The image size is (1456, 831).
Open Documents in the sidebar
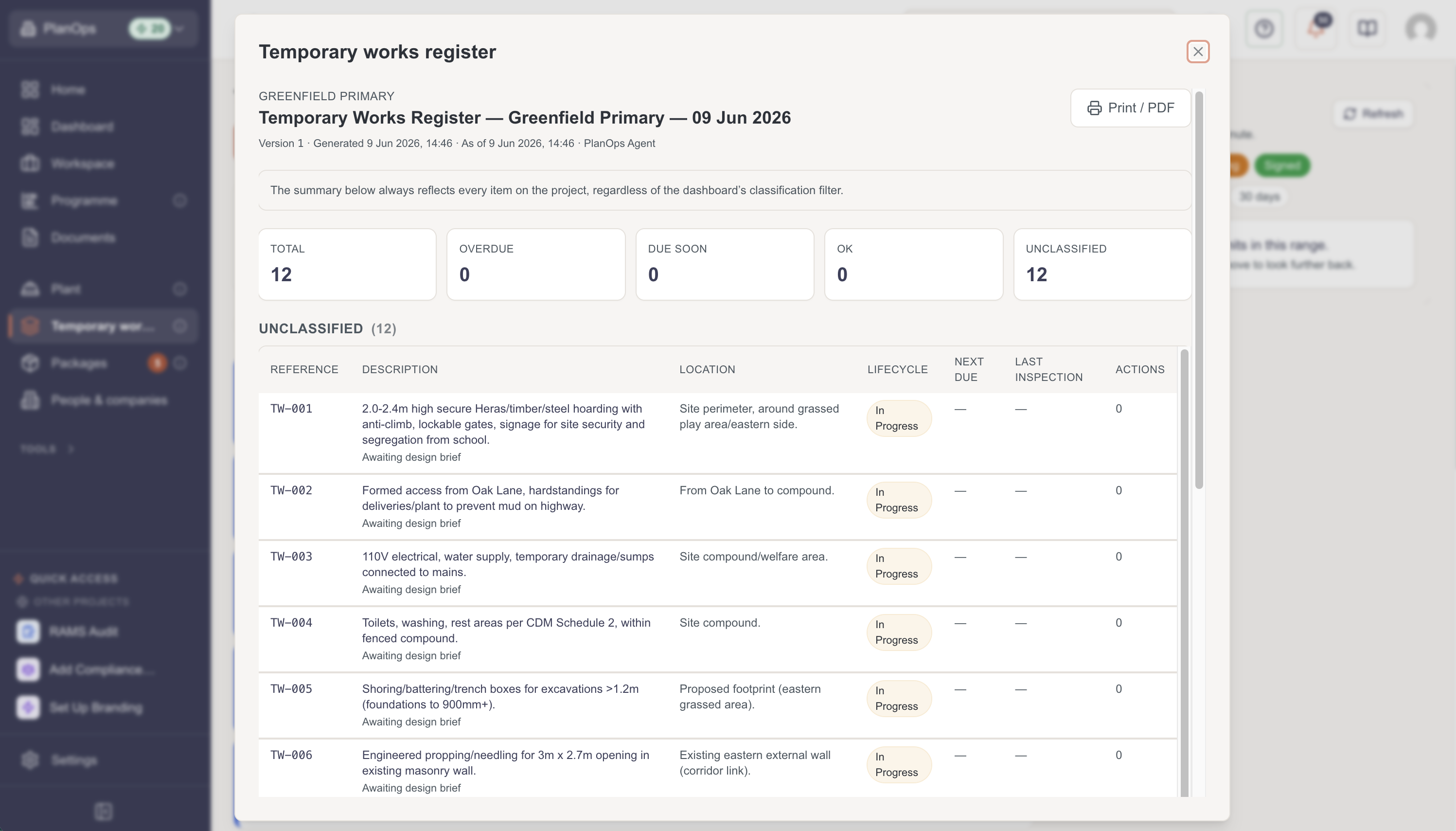tap(103, 237)
